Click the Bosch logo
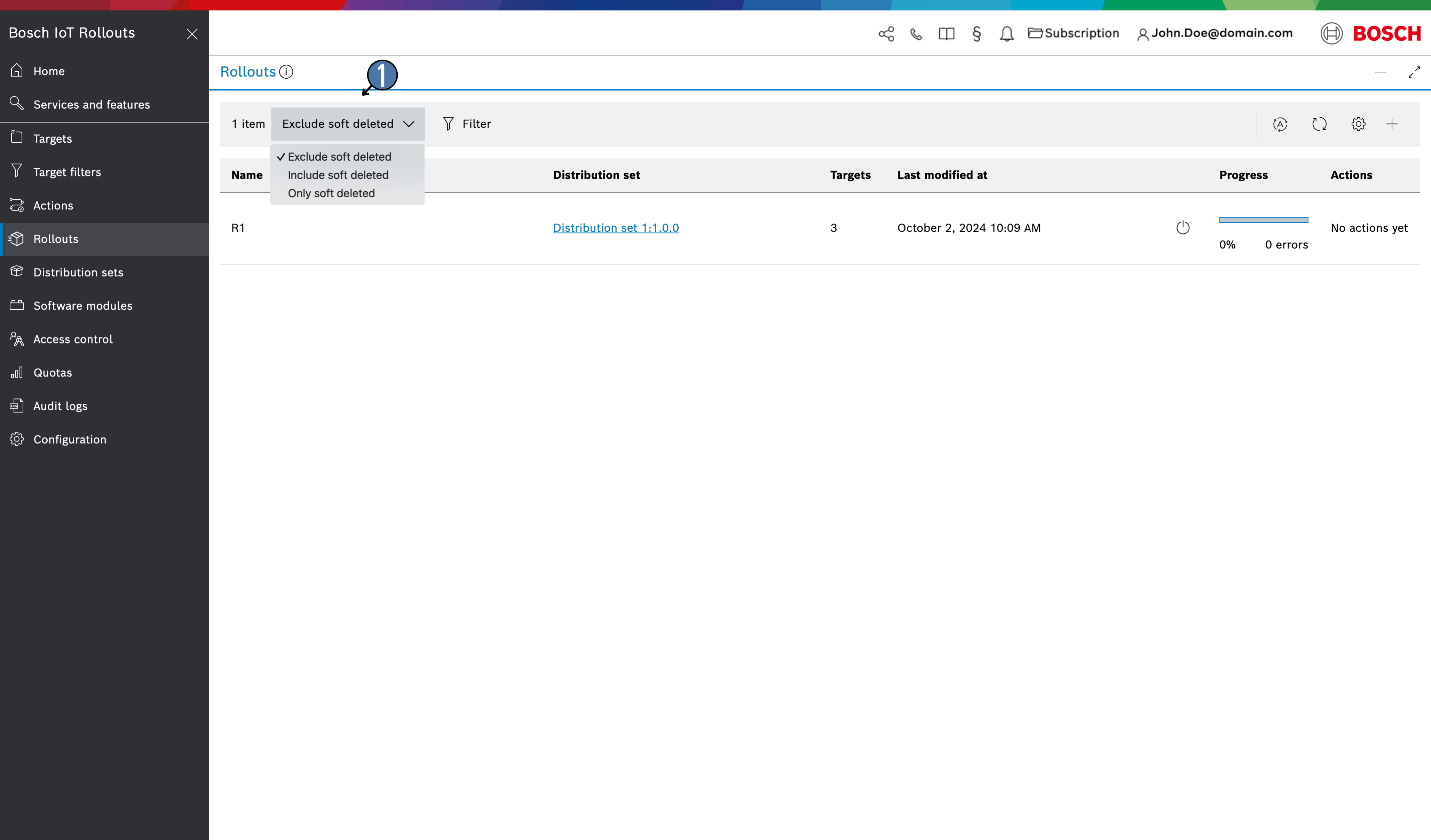This screenshot has width=1431, height=840. 1370,33
